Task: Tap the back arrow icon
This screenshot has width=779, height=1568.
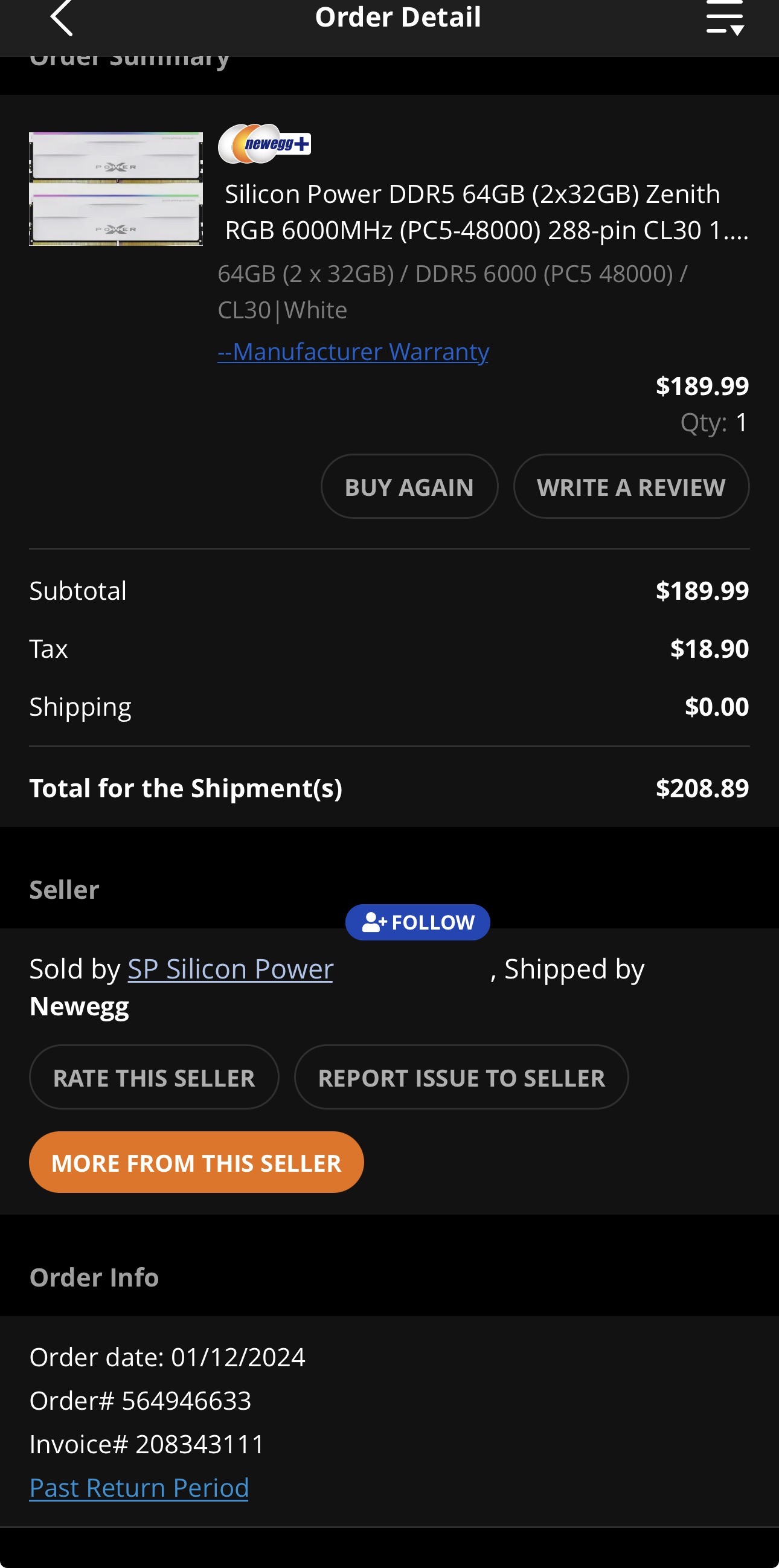Action: point(62,18)
